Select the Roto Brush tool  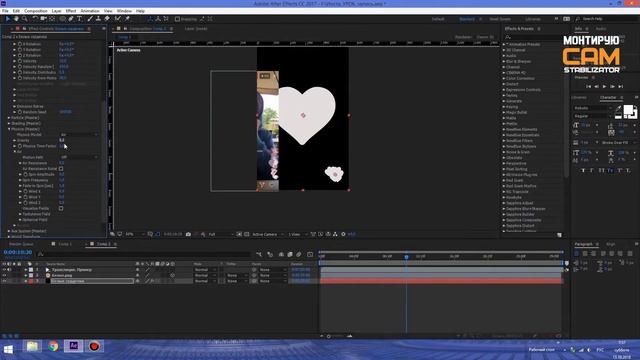pyautogui.click(x=118, y=19)
